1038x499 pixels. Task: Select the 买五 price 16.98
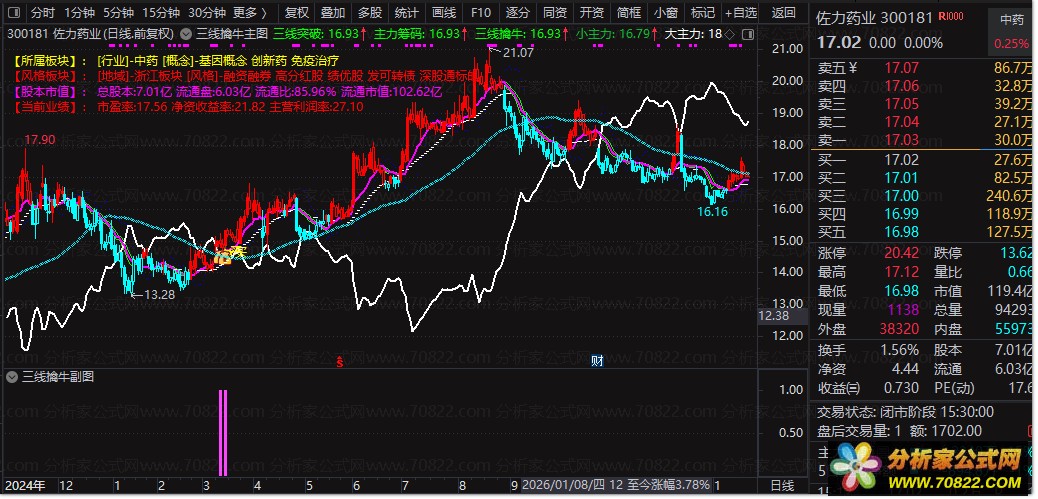point(902,232)
